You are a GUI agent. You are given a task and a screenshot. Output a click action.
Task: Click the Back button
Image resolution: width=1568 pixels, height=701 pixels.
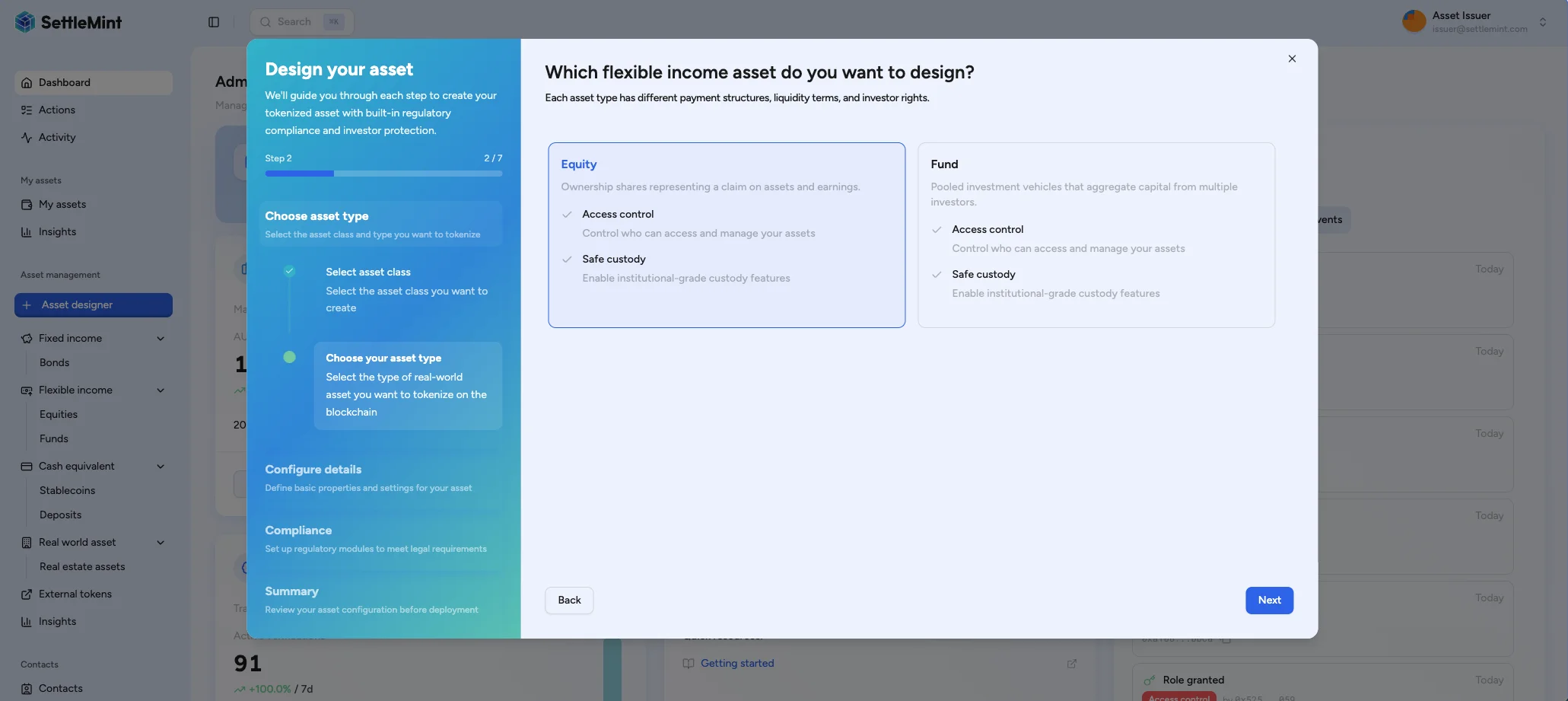(568, 601)
